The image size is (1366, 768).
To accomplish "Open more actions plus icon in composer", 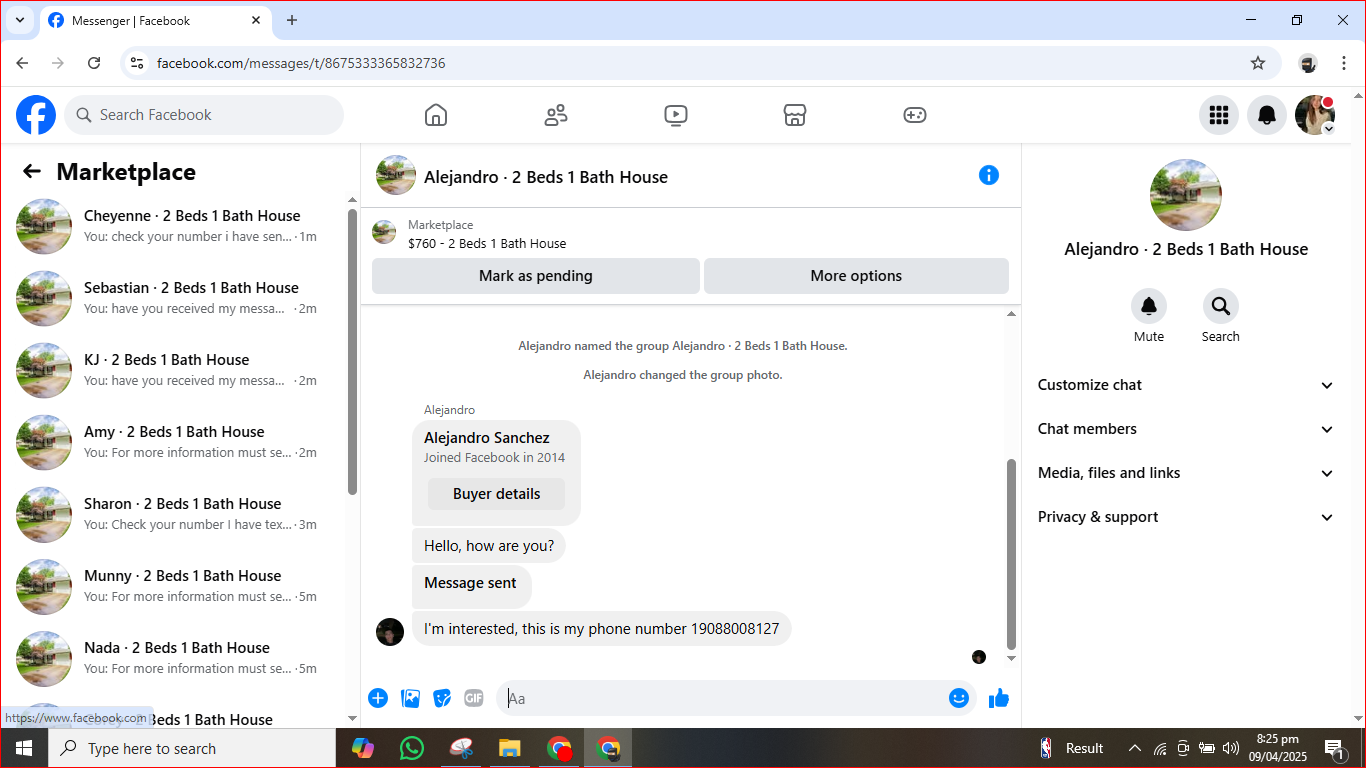I will 378,698.
